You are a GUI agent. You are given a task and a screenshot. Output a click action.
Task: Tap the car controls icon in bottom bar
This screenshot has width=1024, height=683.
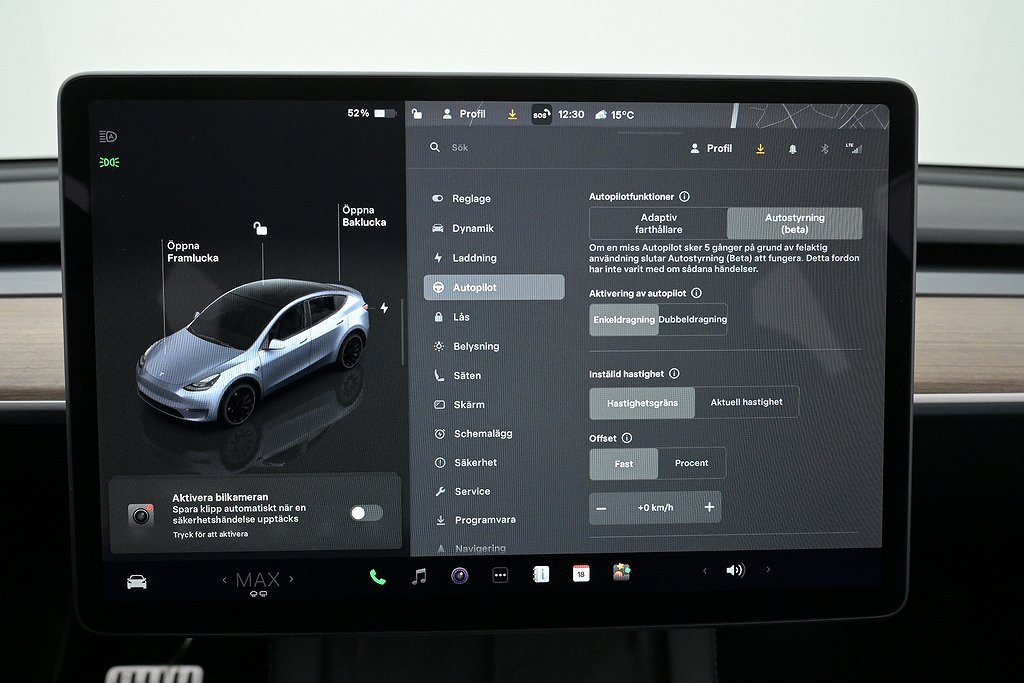click(136, 582)
